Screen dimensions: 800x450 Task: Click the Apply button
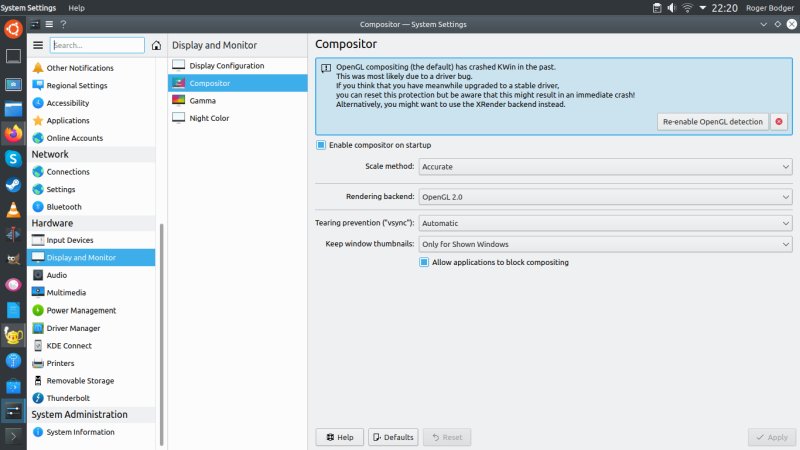click(x=771, y=437)
